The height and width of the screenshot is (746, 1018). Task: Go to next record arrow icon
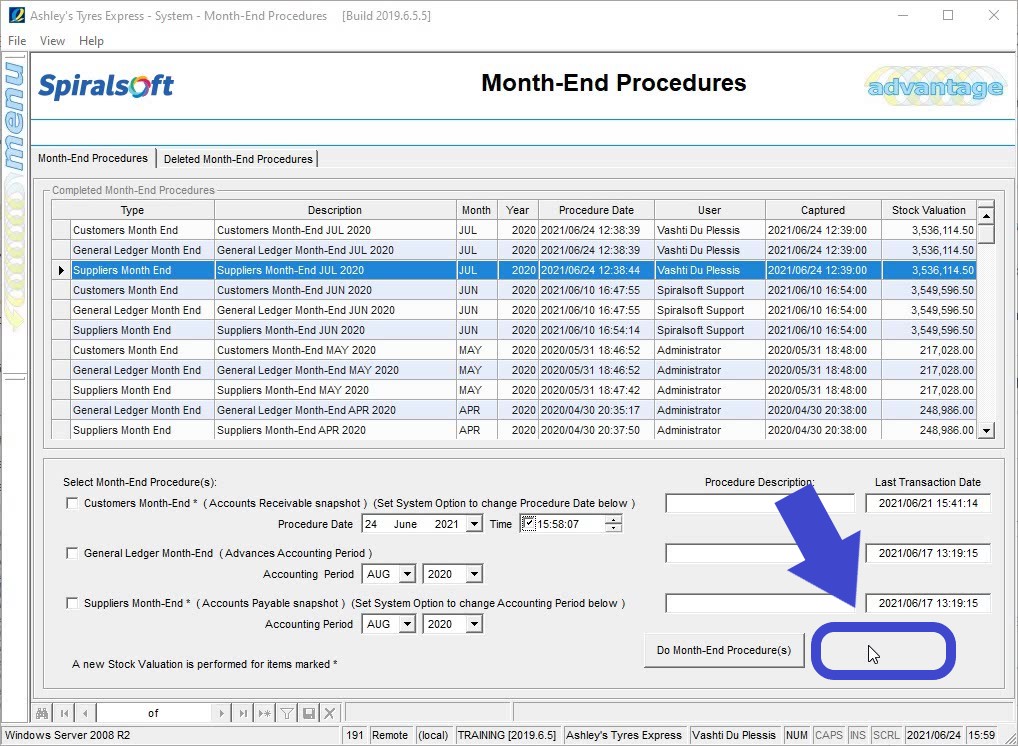(221, 714)
